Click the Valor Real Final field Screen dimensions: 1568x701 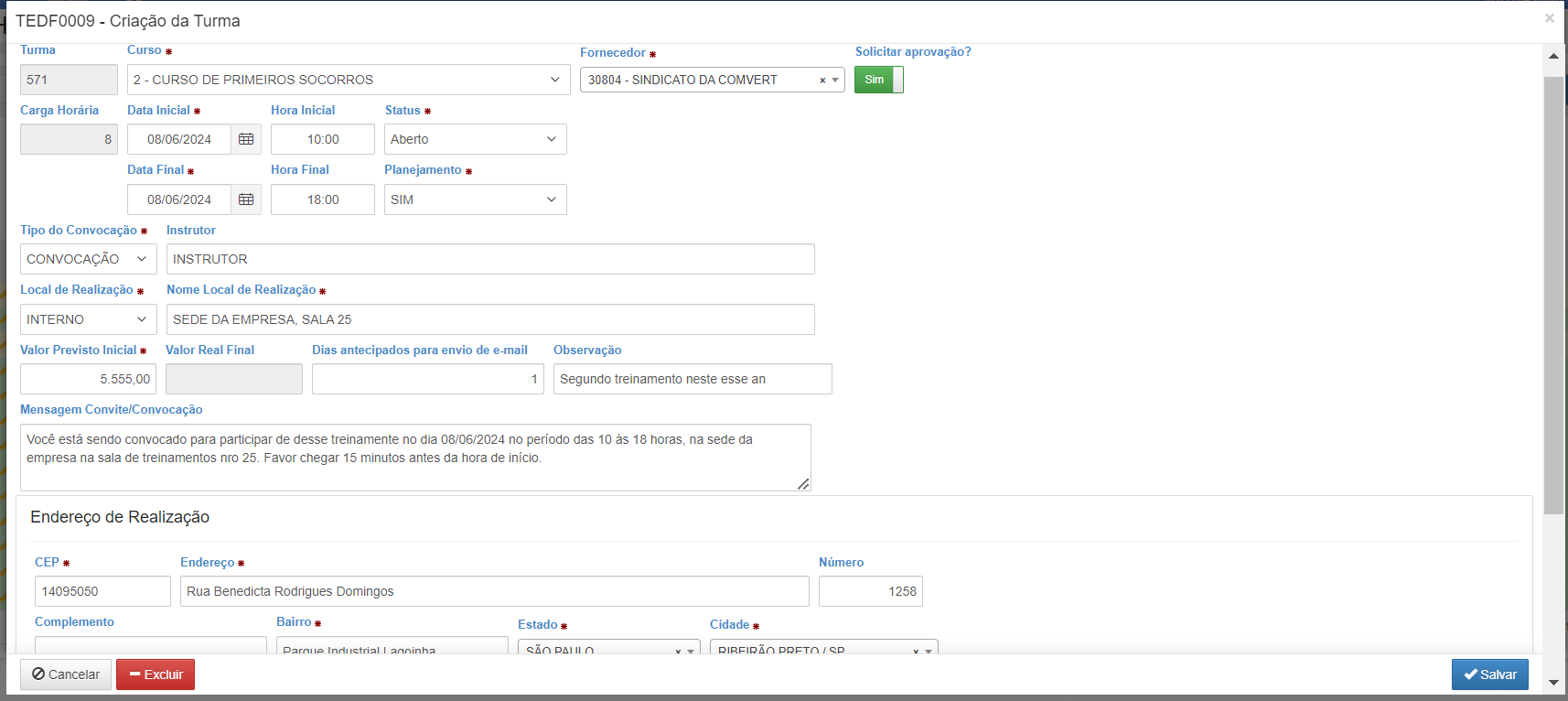coord(234,379)
